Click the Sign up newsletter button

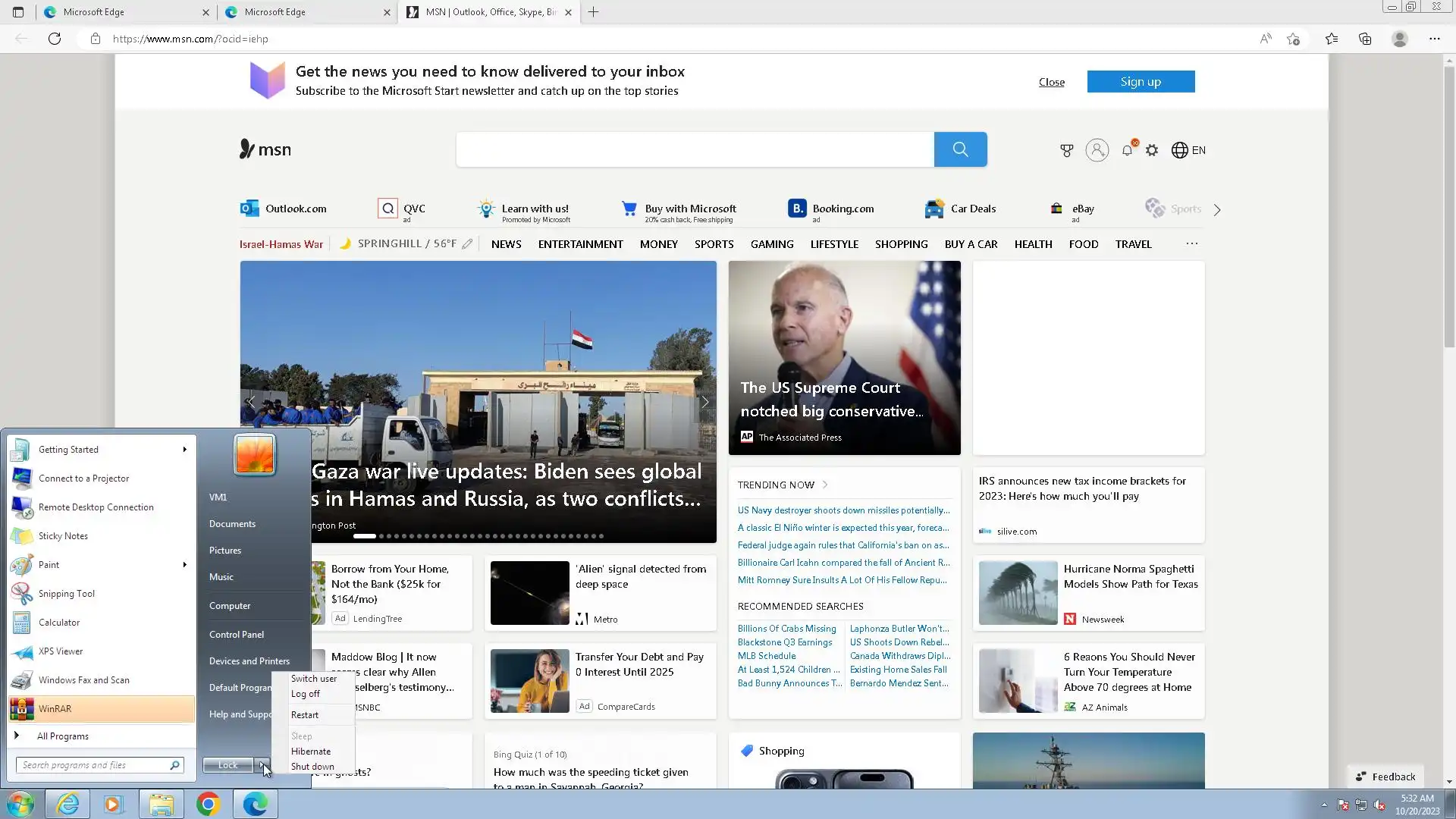coord(1141,82)
